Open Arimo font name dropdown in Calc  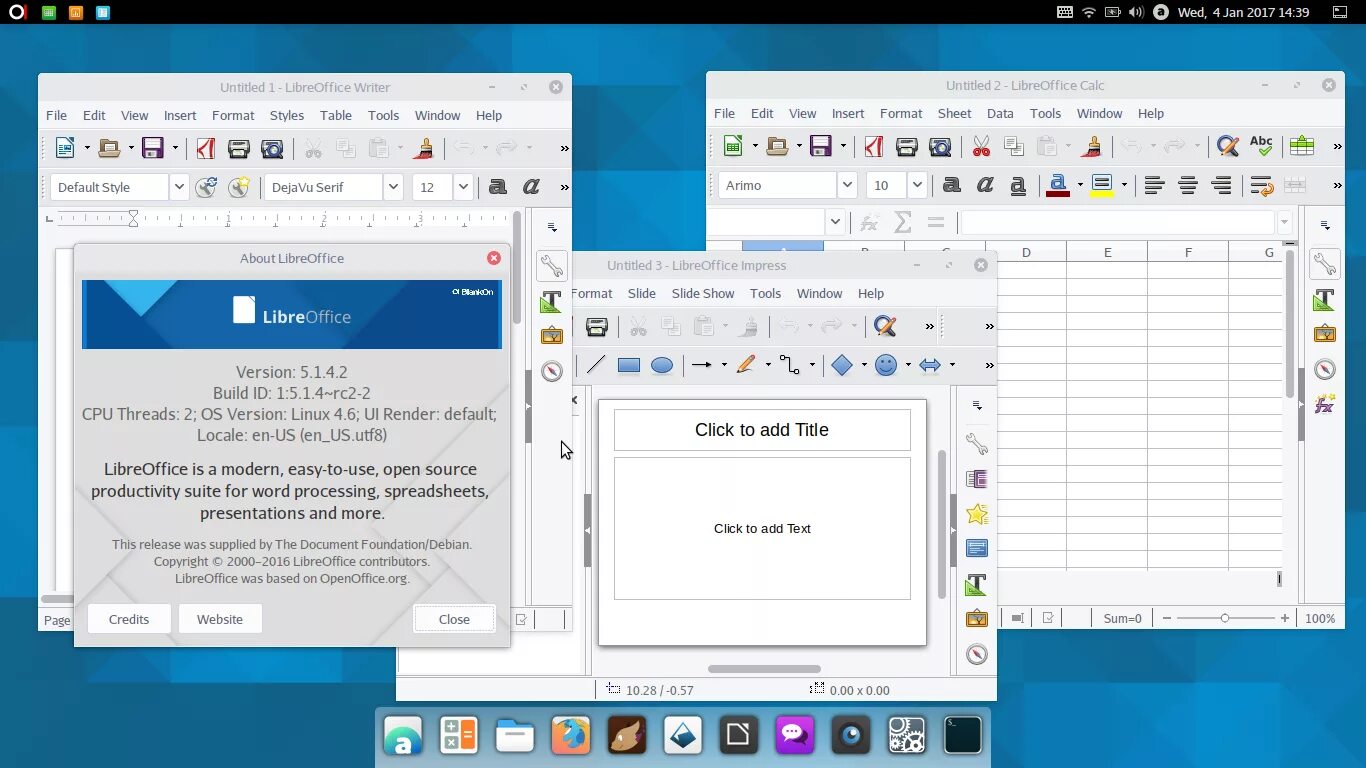pyautogui.click(x=847, y=185)
